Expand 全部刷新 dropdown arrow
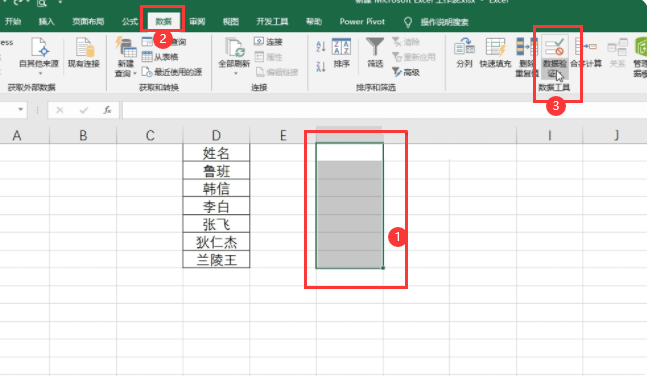Viewport: 647px width, 376px height. [x=236, y=73]
